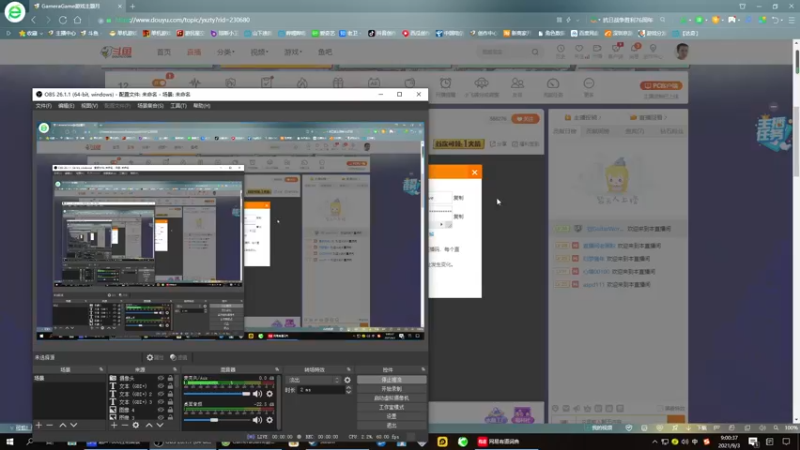800x450 pixels.
Task: Open transition properties gear next to 淡出
Action: 347,380
